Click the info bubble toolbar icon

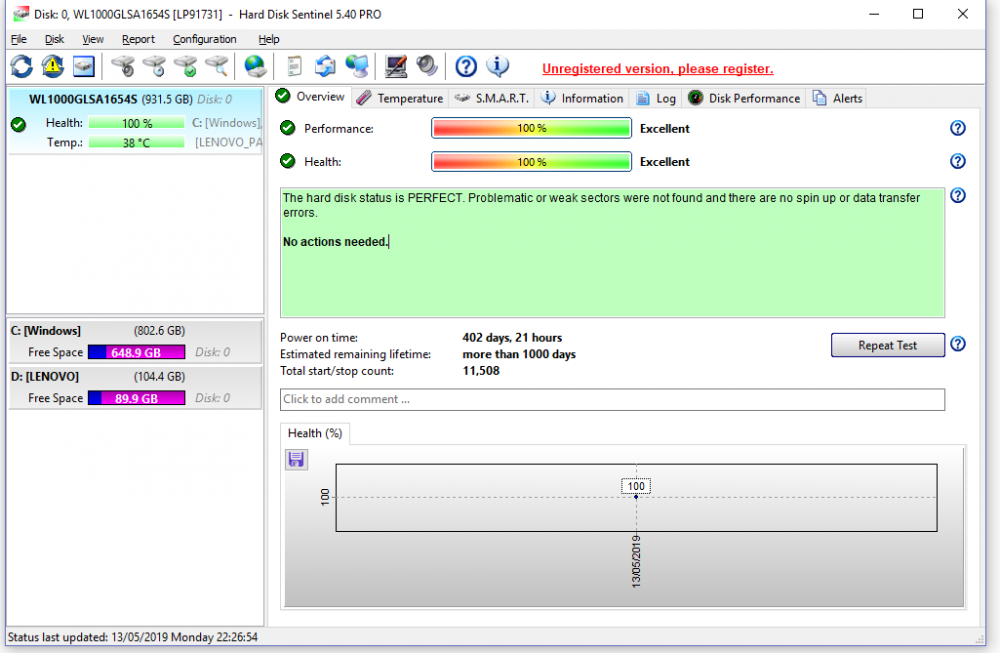(x=497, y=66)
